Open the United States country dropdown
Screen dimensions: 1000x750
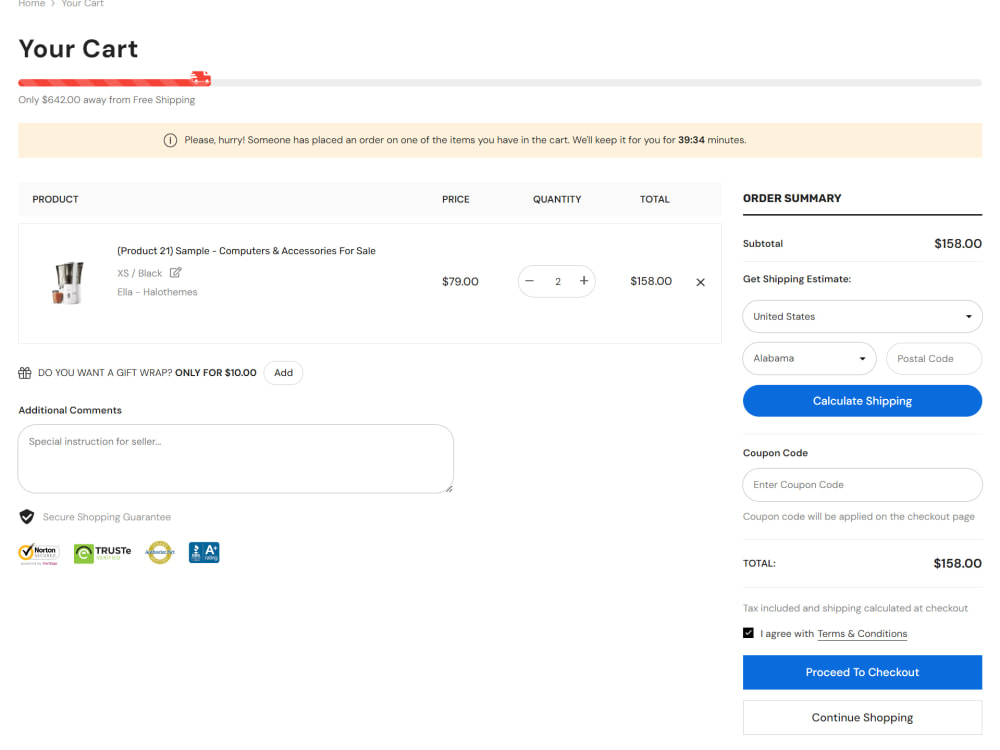coord(862,316)
